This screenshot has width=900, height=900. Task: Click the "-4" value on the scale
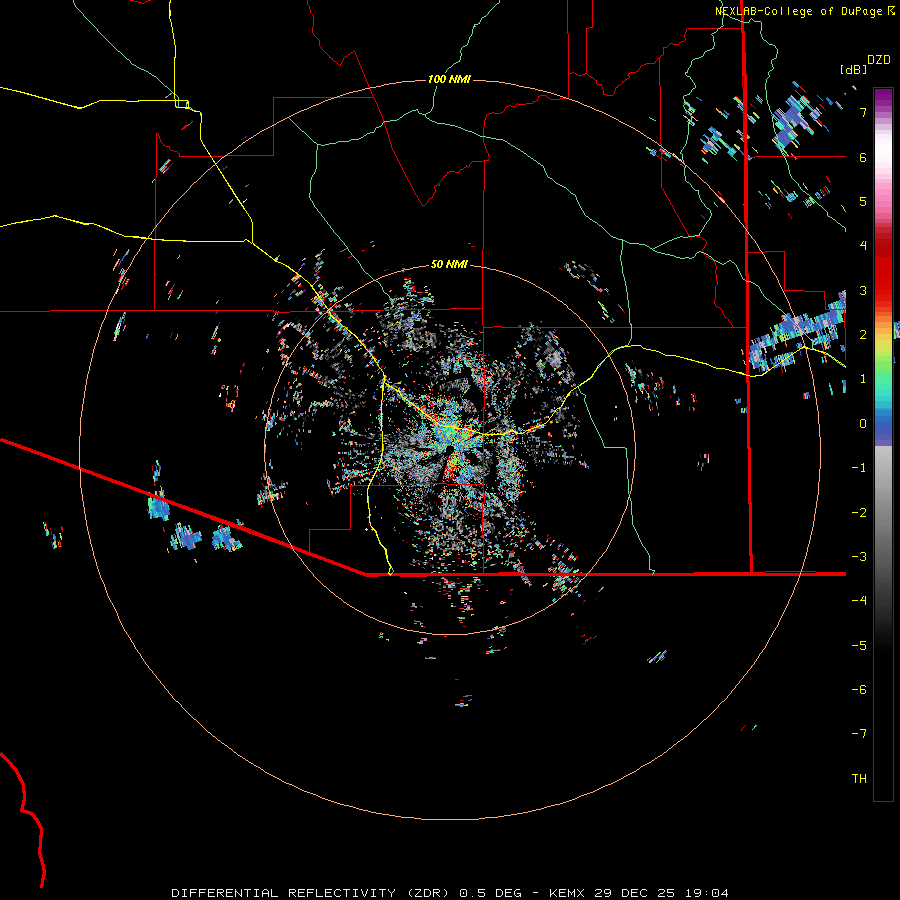[859, 601]
